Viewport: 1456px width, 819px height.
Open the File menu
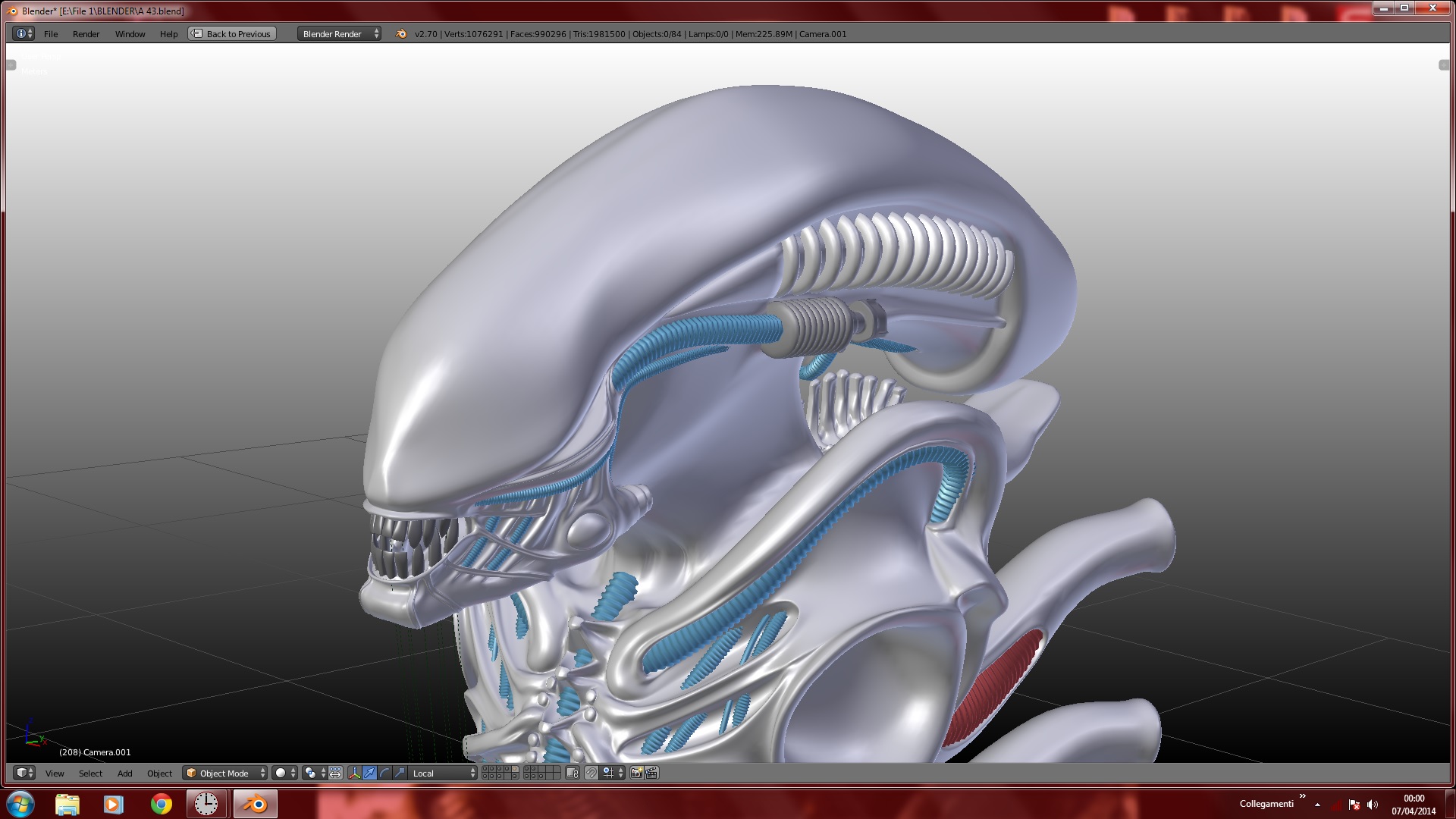pos(51,34)
